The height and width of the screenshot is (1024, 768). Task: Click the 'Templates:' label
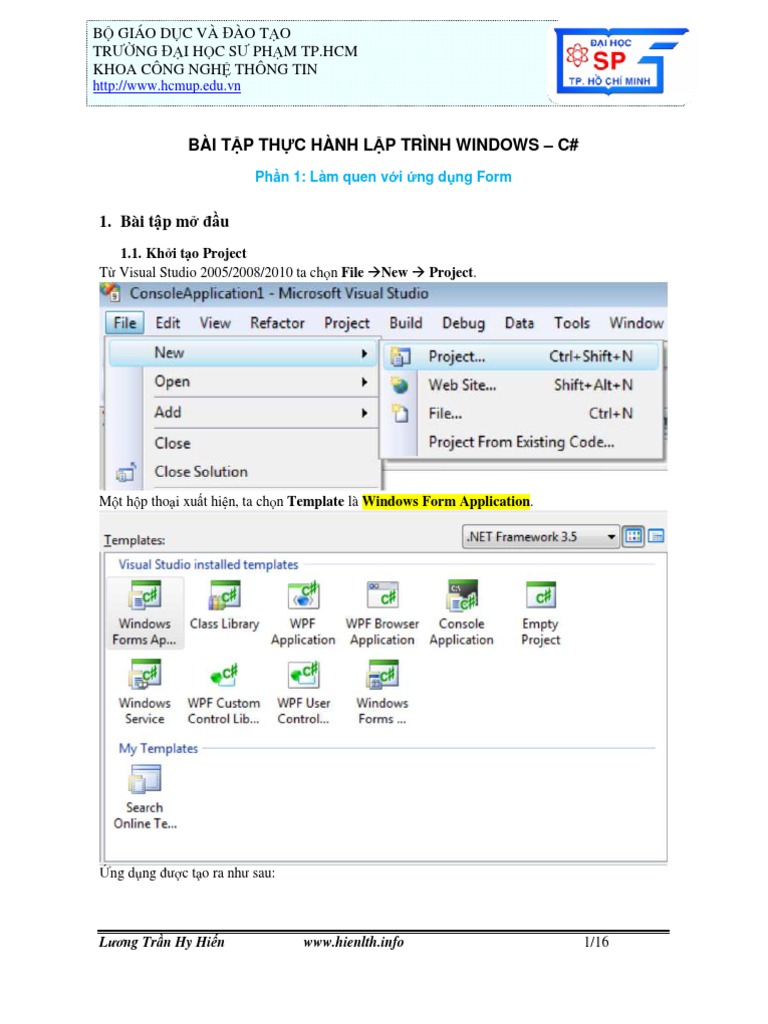point(135,541)
